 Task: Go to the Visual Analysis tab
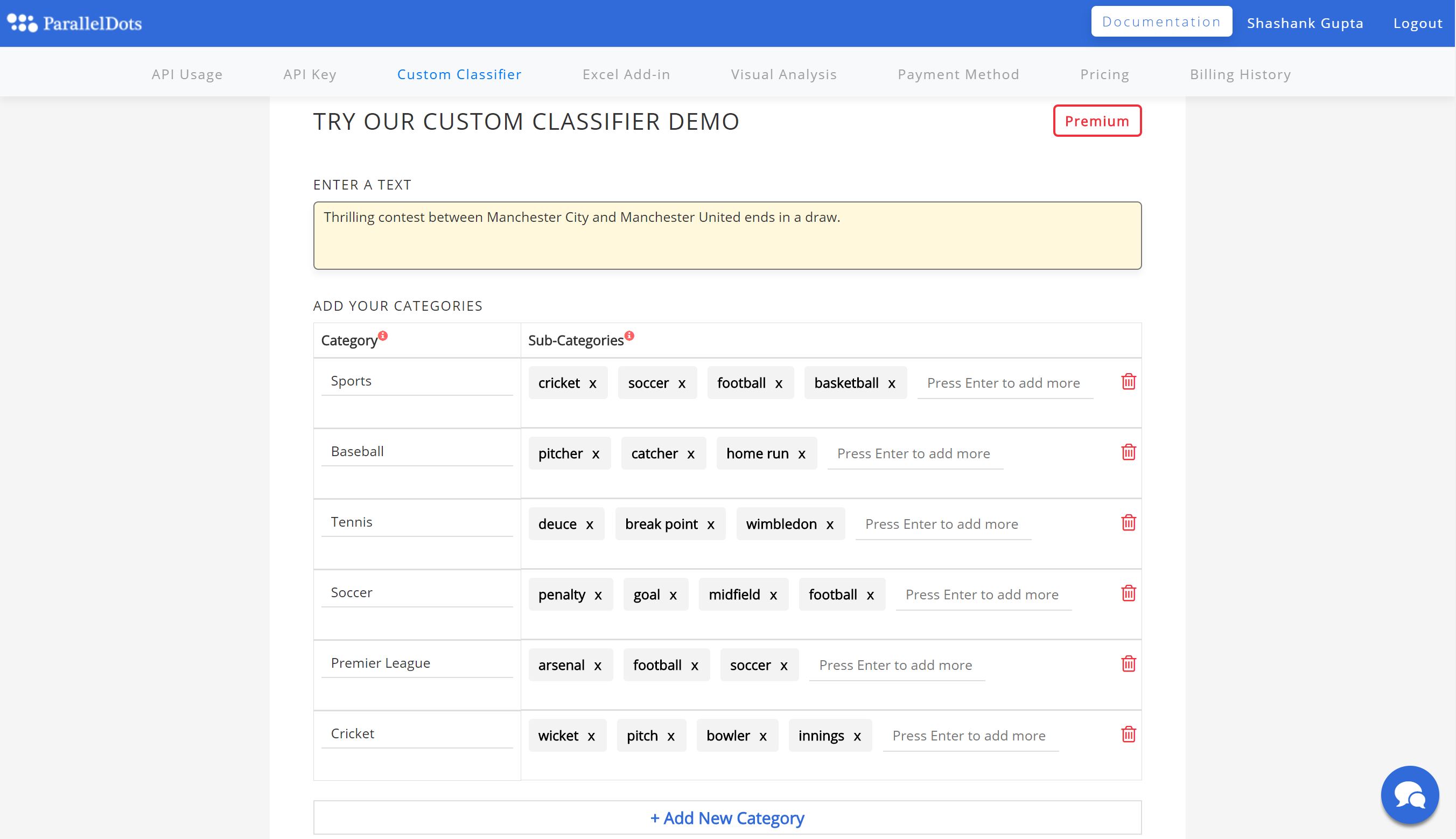point(783,74)
